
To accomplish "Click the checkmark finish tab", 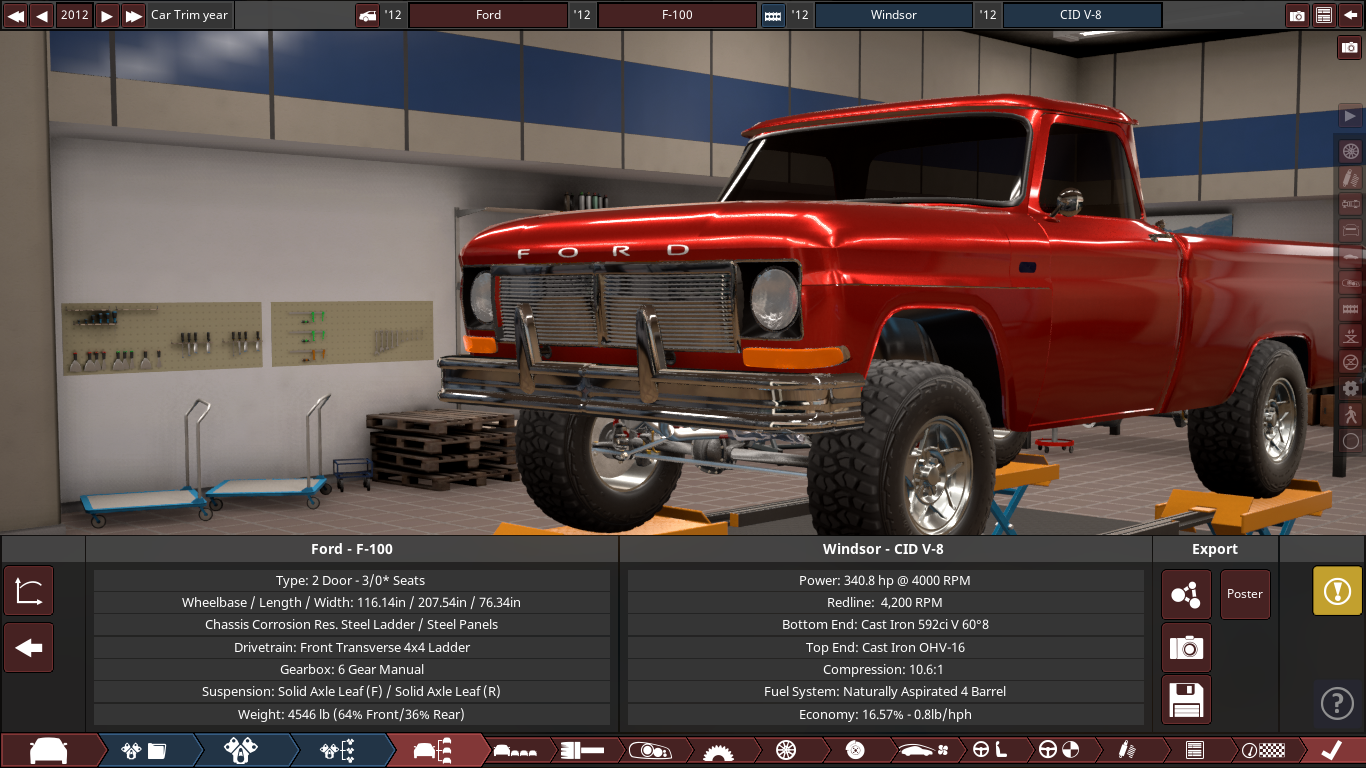I will [1332, 750].
